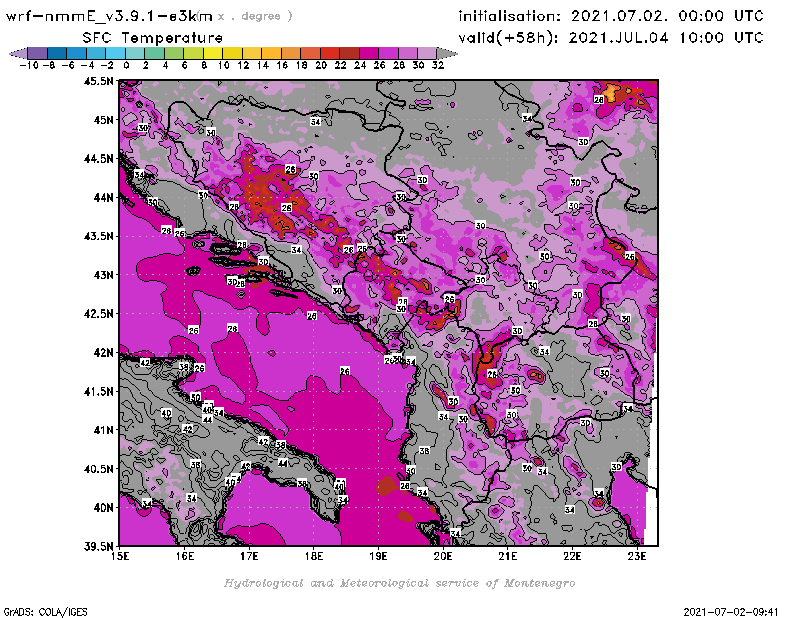Click the '2021-07-02-09:41' timestamp
Screen dimensions: 800x618
[731, 611]
